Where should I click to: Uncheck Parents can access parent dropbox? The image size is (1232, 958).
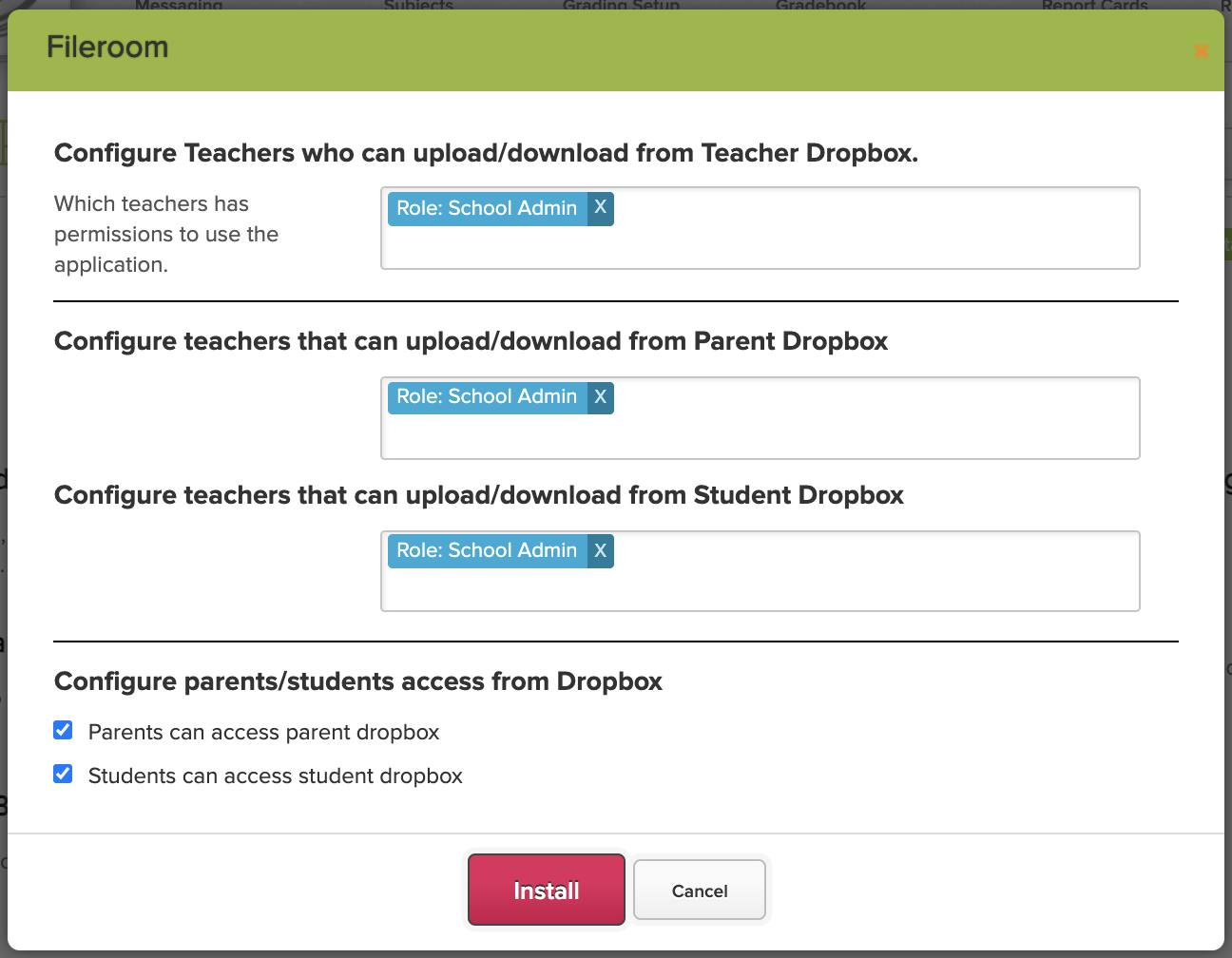(63, 730)
